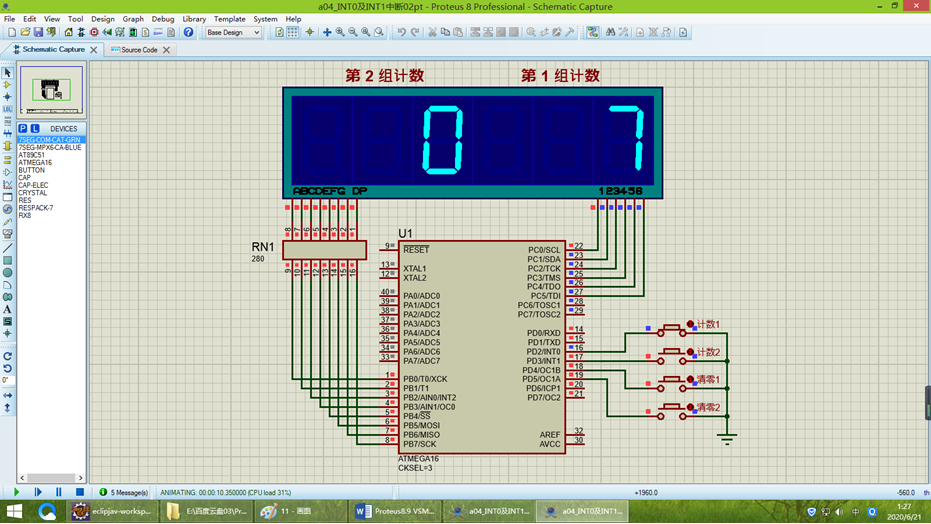Add a new sheet icon
This screenshot has width=931, height=524.
tap(640, 32)
